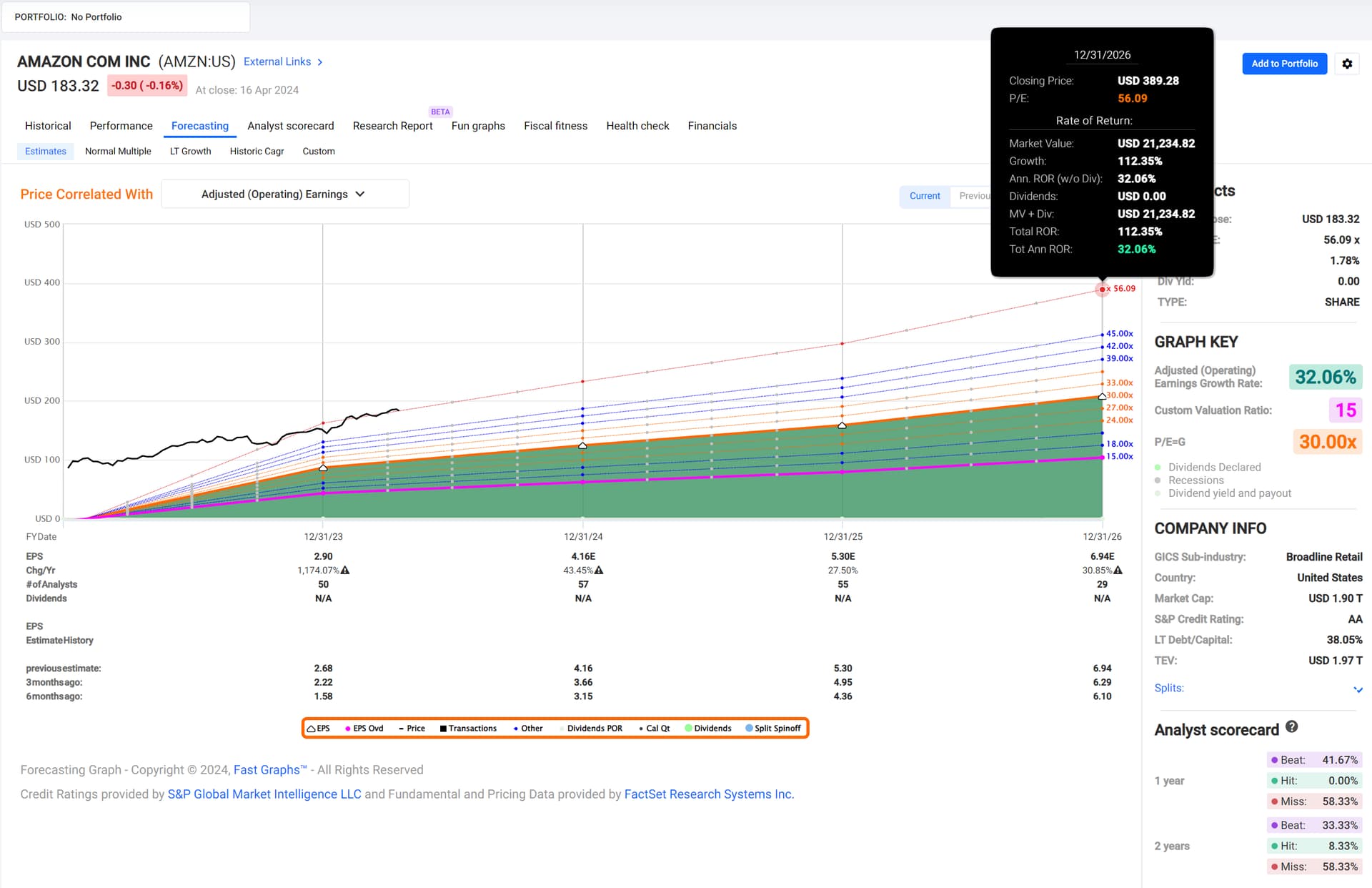Click the 15.00x multiple line label
The image size is (1372, 888).
coord(1119,456)
